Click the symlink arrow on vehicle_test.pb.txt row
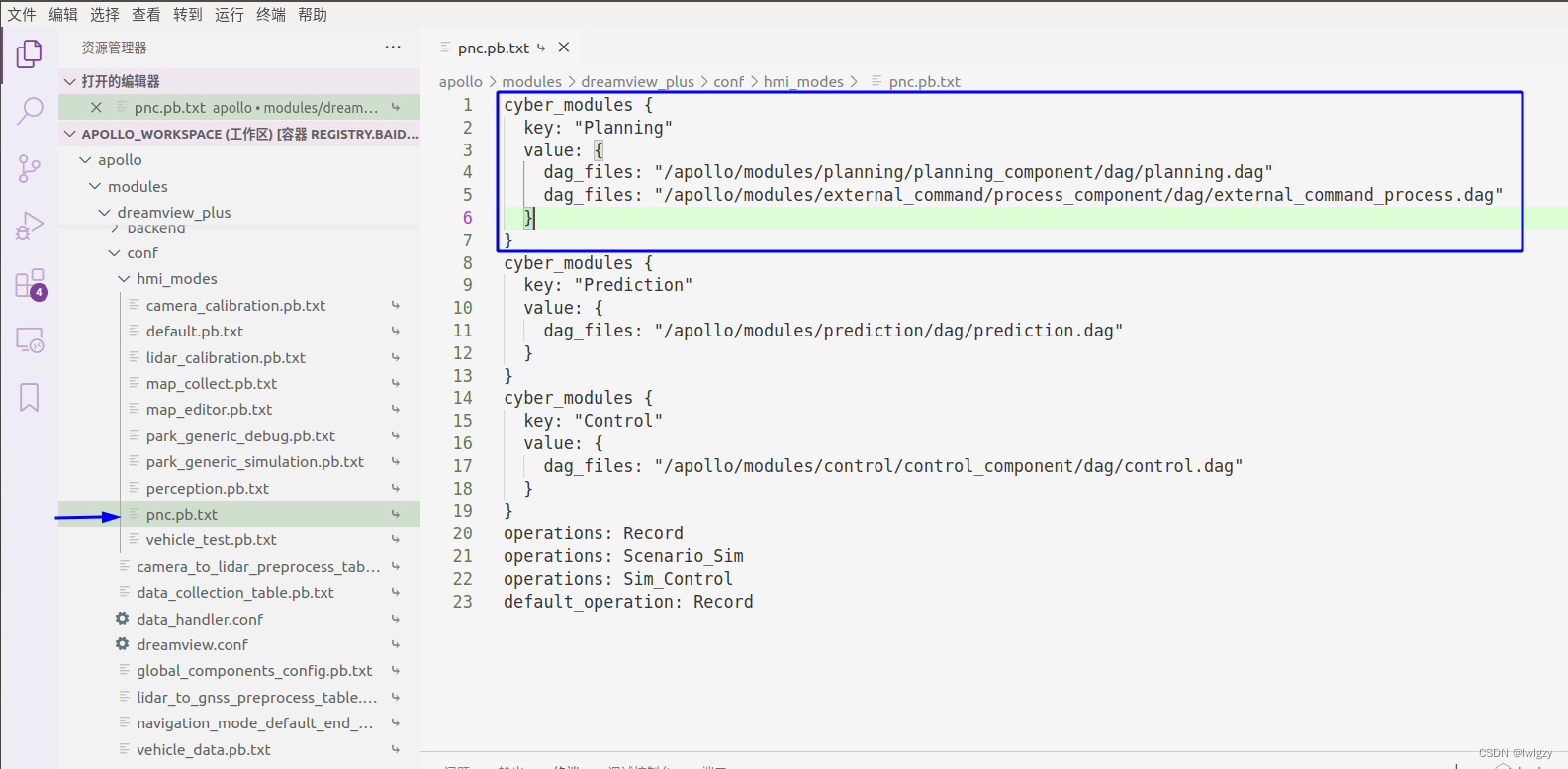The image size is (1568, 769). [x=395, y=540]
